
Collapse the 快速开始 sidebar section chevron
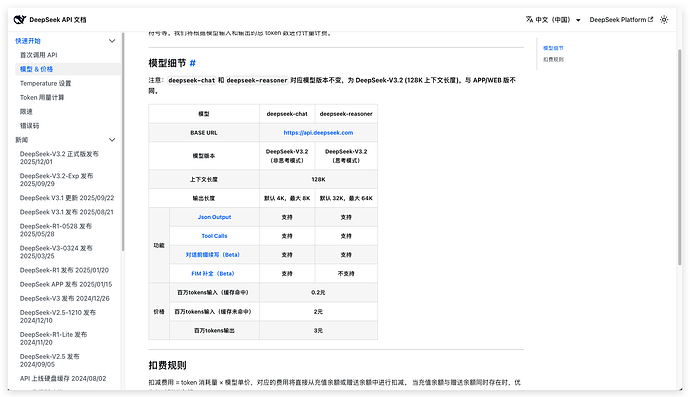pos(112,41)
